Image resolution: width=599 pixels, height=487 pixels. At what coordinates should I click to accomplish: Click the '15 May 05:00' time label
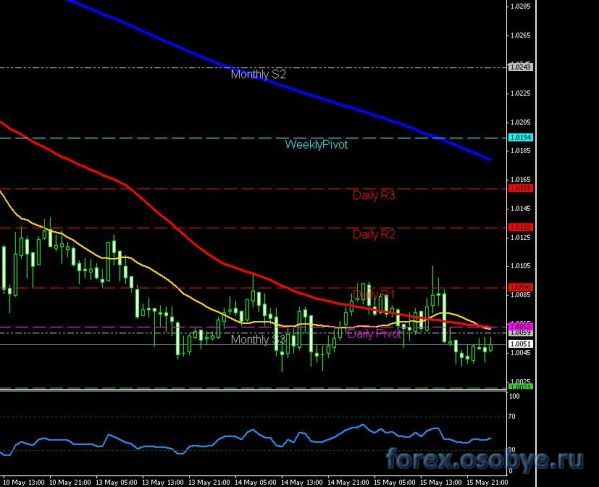(x=395, y=482)
